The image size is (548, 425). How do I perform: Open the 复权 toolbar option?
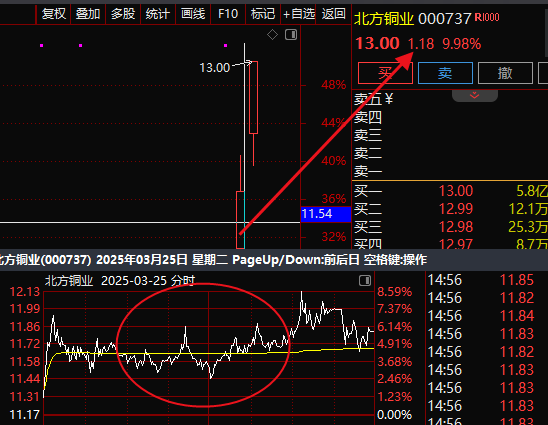click(53, 14)
